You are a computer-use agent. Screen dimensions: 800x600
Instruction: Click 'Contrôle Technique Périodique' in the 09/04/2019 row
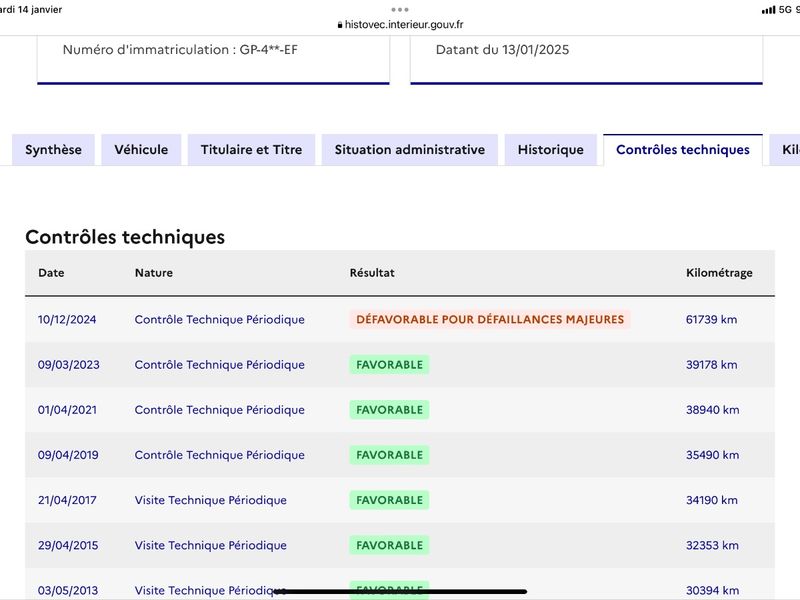point(219,455)
